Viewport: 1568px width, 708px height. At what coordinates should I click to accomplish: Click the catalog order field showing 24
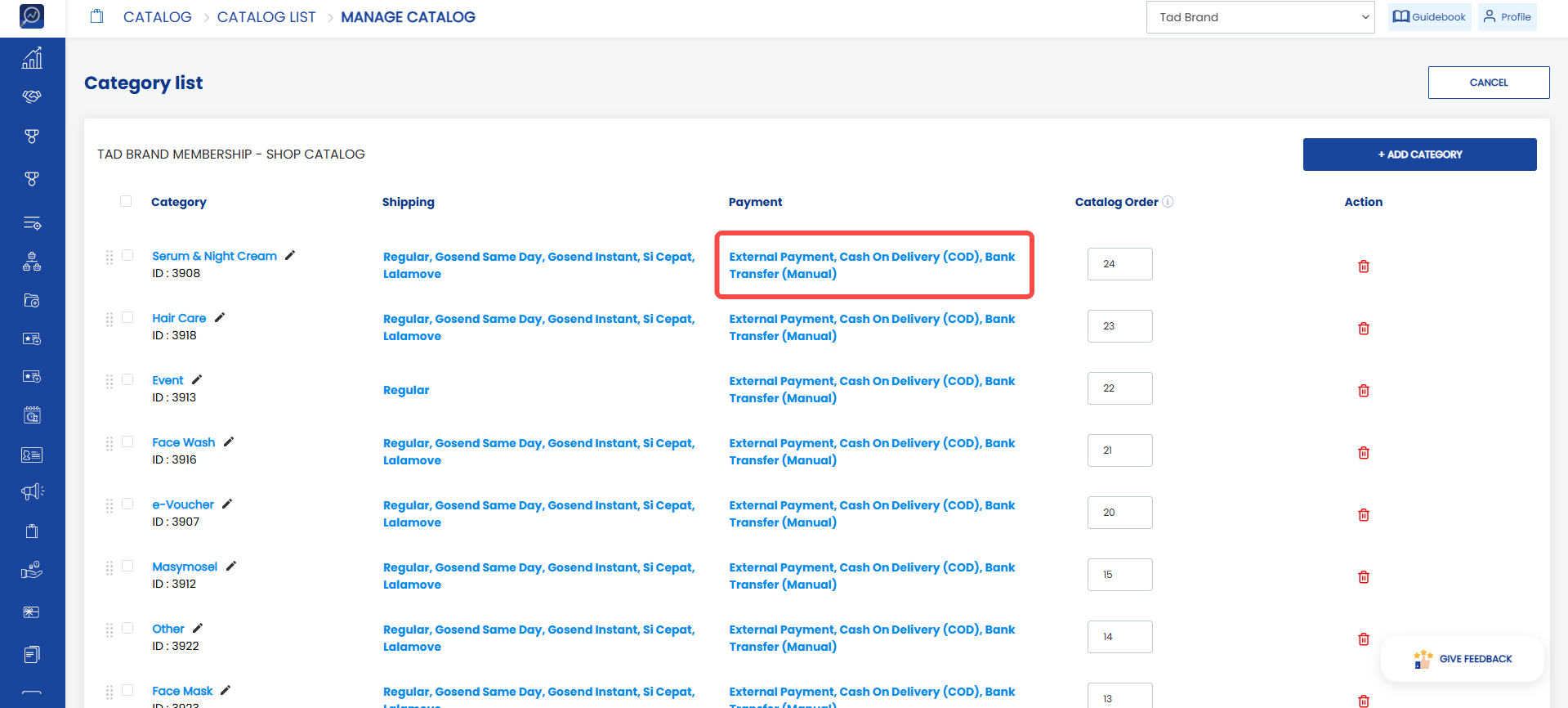[1120, 264]
